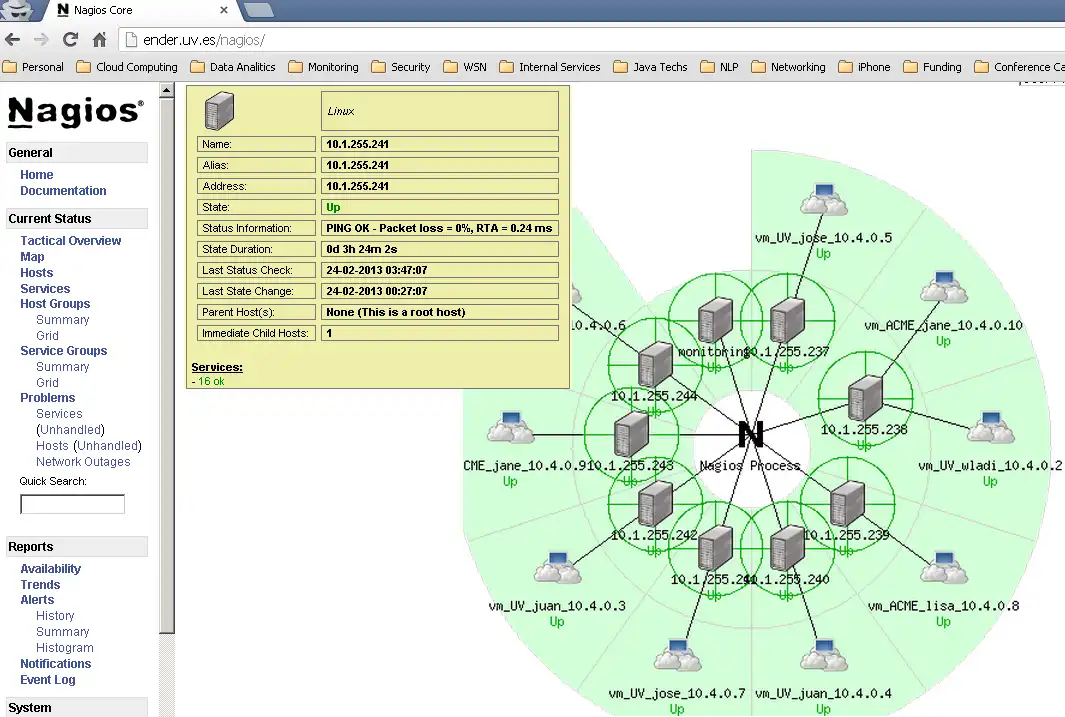Open the Host Groups link
This screenshot has width=1065, height=717.
(55, 304)
